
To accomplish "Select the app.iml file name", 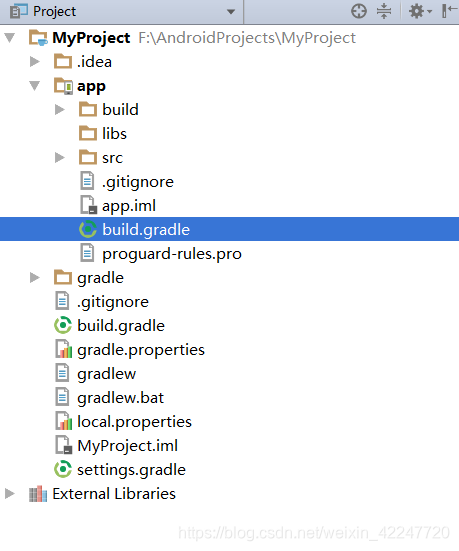I will tap(129, 206).
